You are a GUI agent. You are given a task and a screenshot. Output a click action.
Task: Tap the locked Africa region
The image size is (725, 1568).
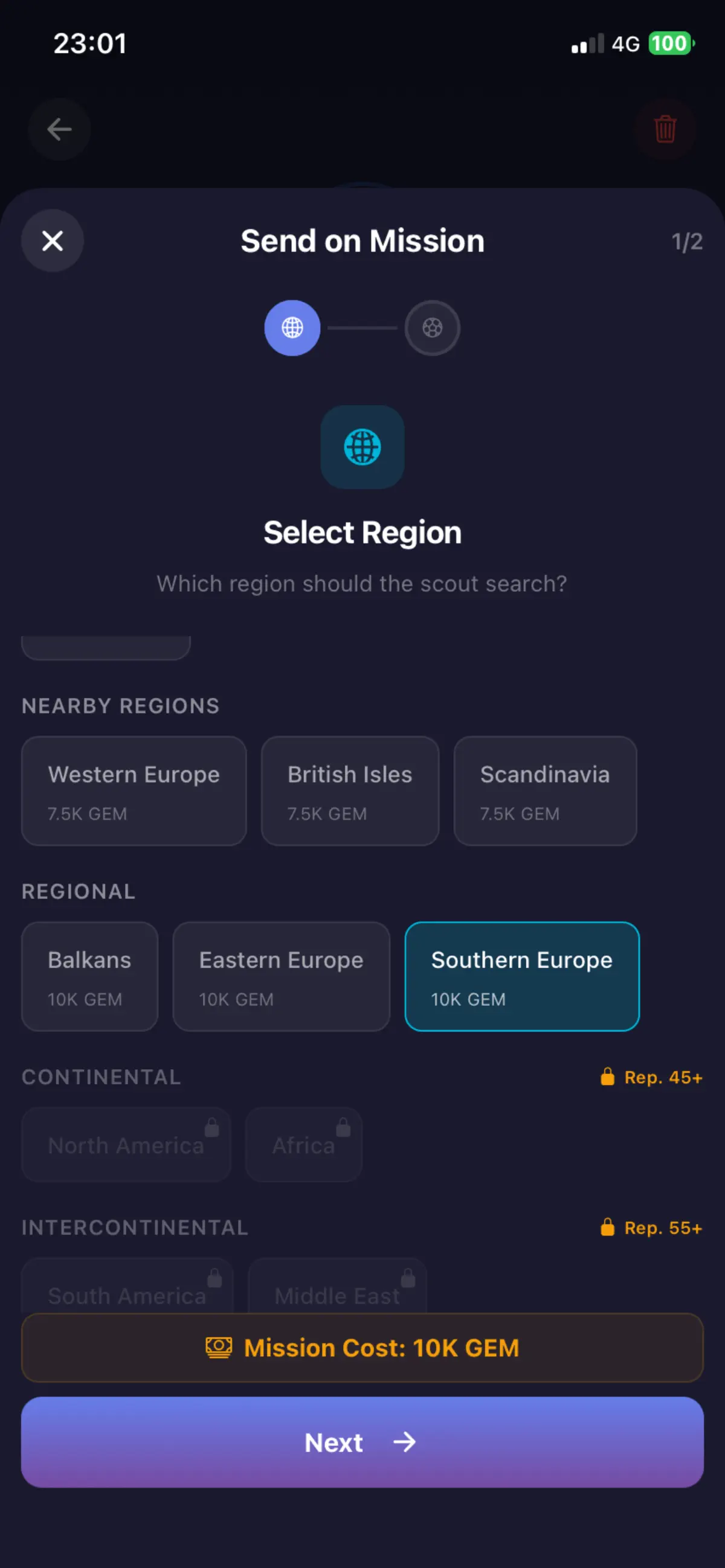click(304, 1145)
